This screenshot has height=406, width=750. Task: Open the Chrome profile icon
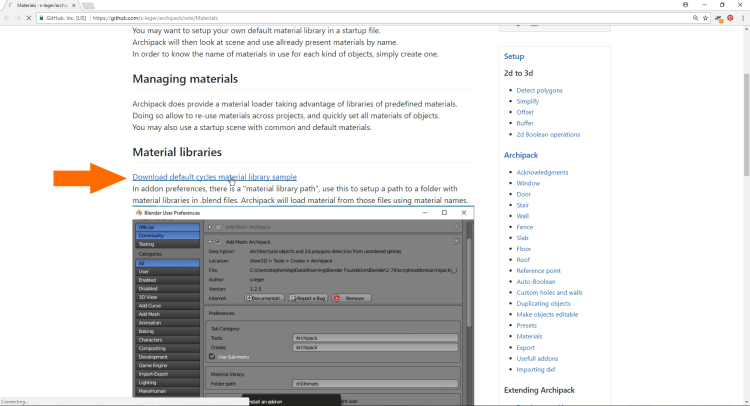click(x=684, y=5)
